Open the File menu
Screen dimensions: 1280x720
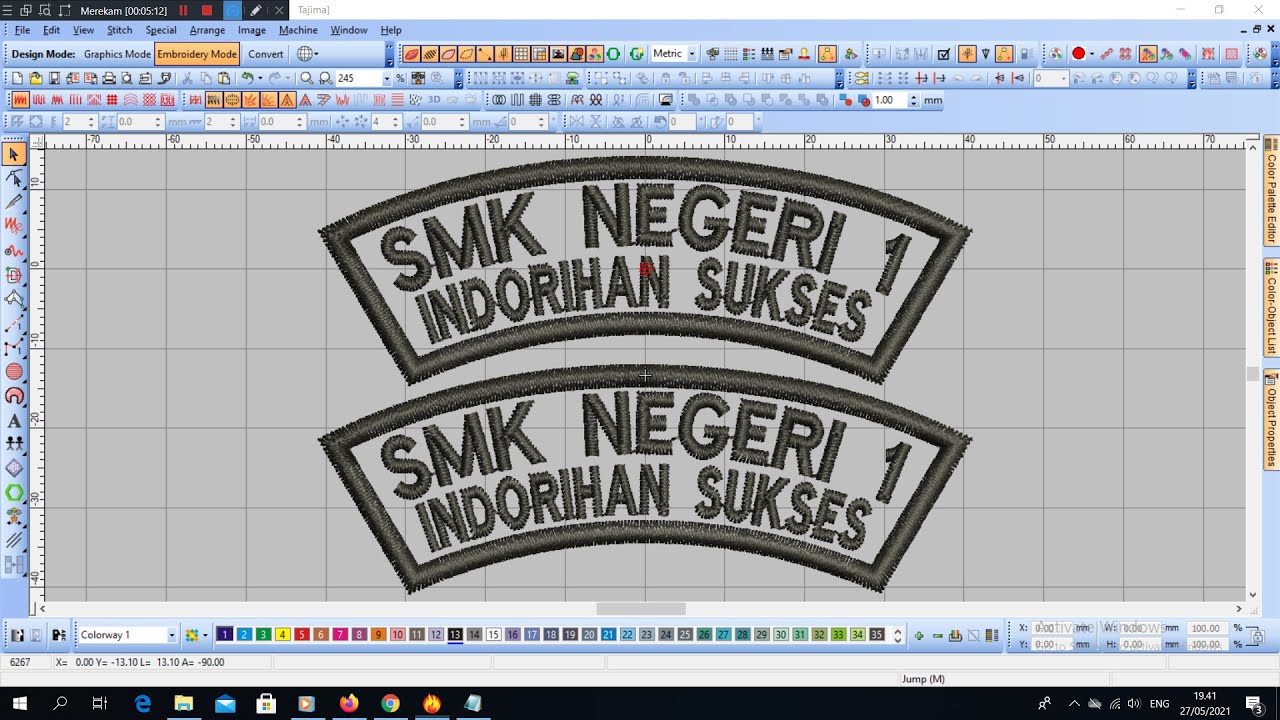22,30
